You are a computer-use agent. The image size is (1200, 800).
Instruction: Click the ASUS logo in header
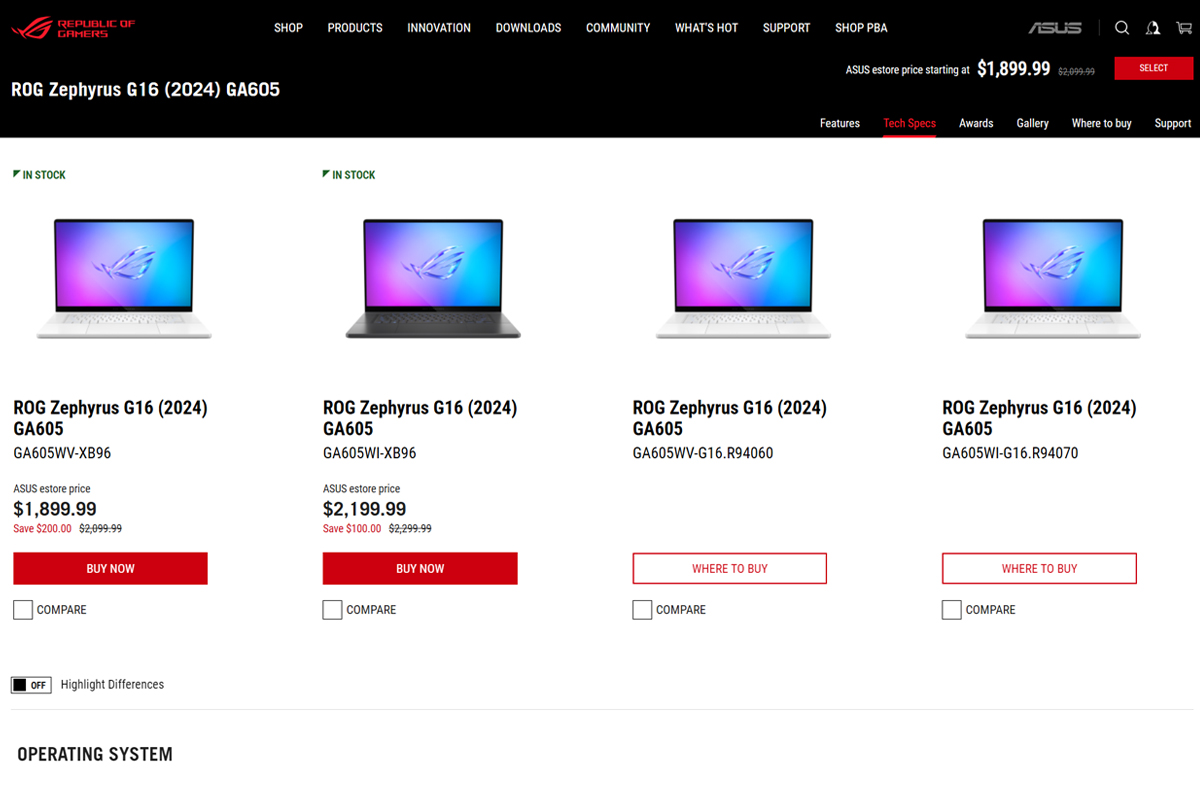pos(1055,28)
